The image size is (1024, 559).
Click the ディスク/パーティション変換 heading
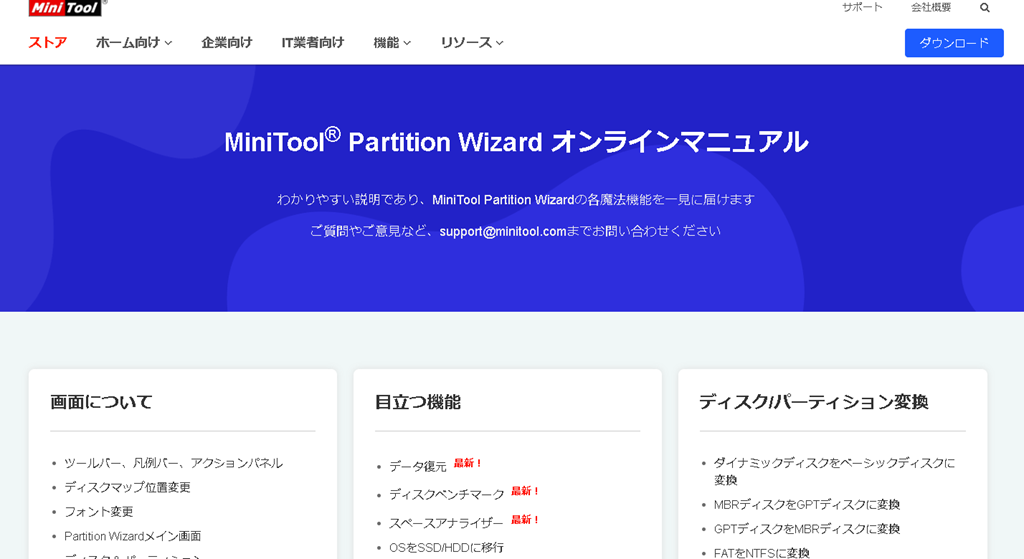click(x=814, y=402)
